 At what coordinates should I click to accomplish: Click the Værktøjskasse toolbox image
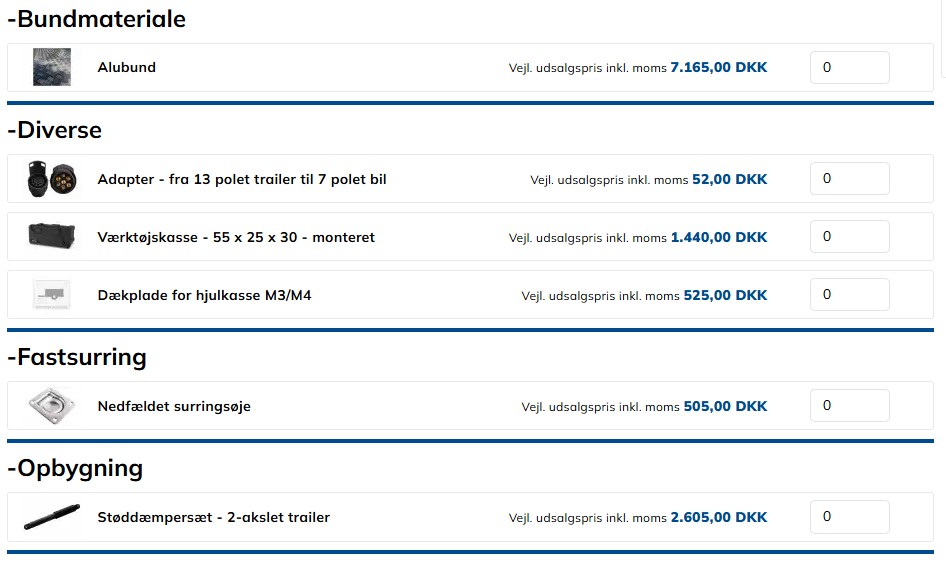pyautogui.click(x=51, y=237)
